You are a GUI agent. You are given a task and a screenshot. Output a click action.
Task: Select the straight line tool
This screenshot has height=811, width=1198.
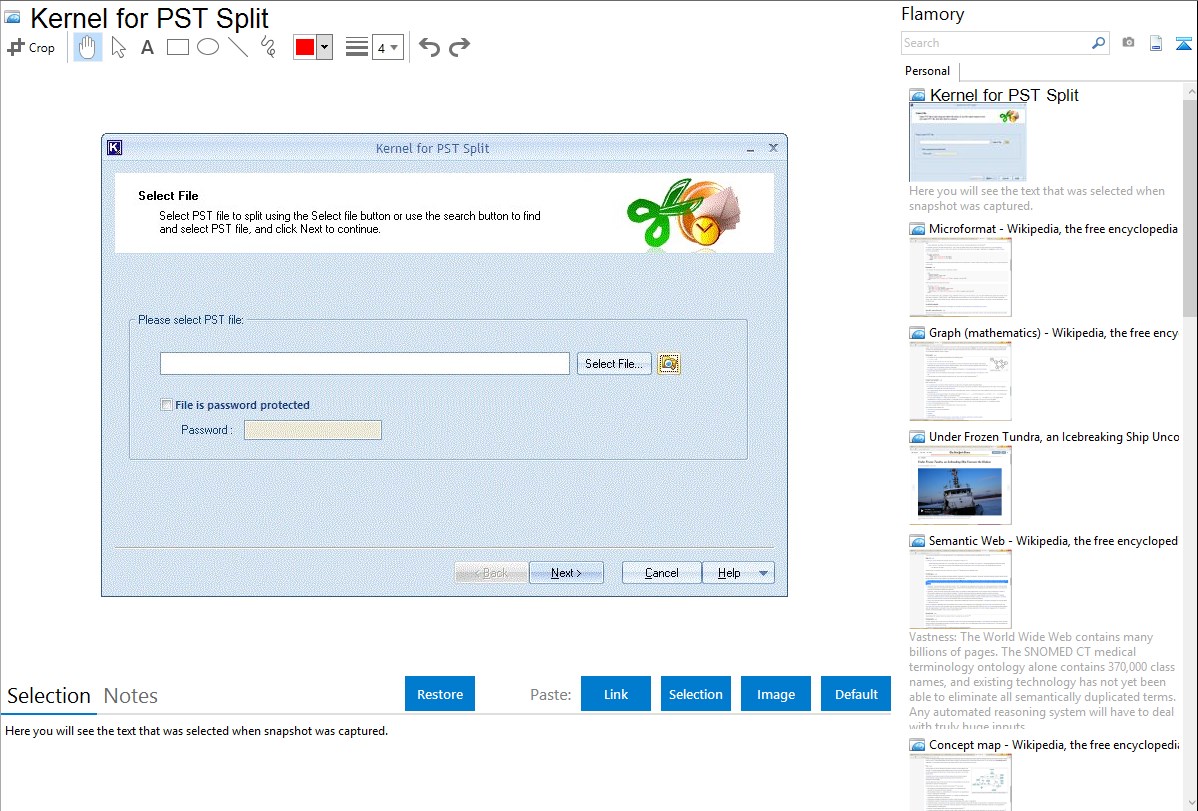(238, 47)
